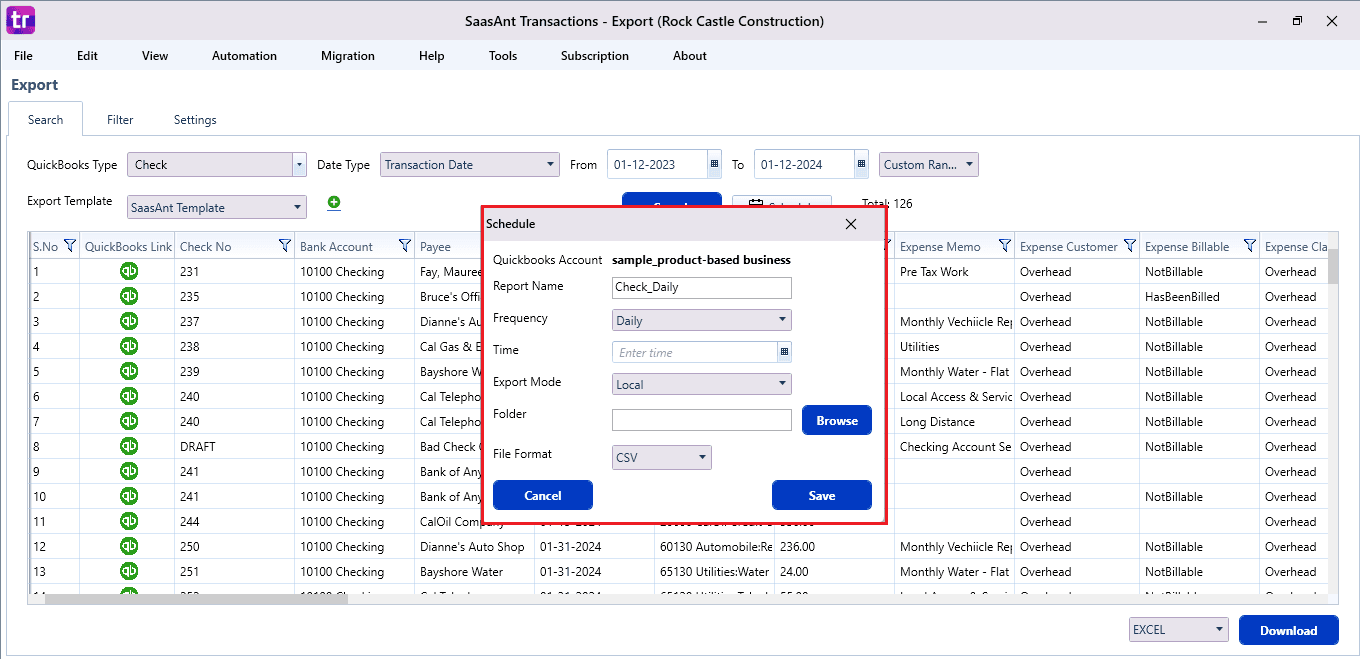Open QuickBooks link icon for row 7

129,421
